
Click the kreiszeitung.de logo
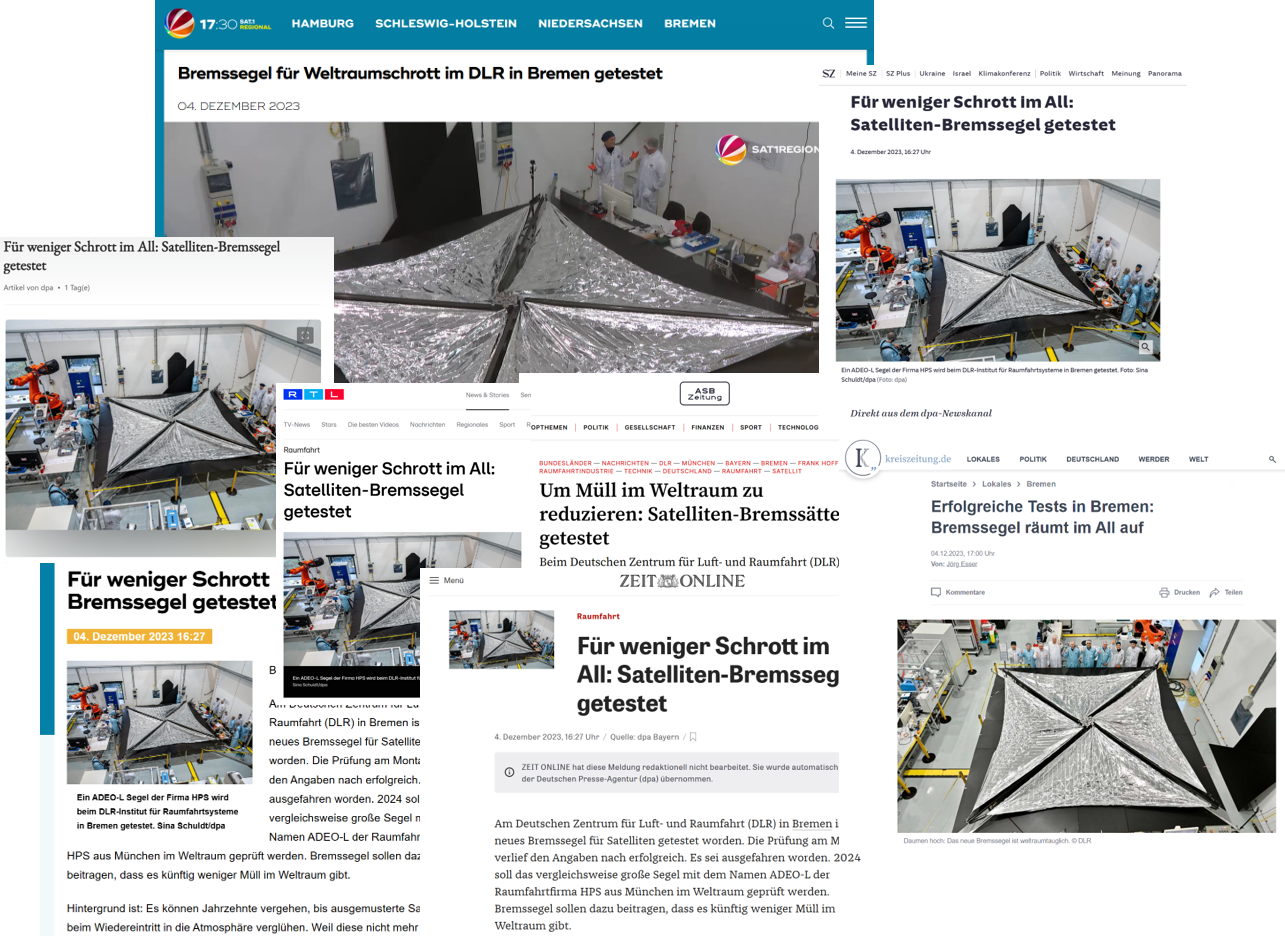[898, 458]
